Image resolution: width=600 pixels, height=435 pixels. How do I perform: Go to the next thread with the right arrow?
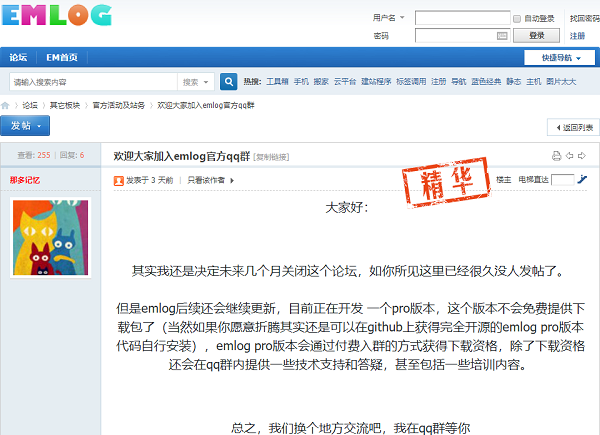pos(582,156)
